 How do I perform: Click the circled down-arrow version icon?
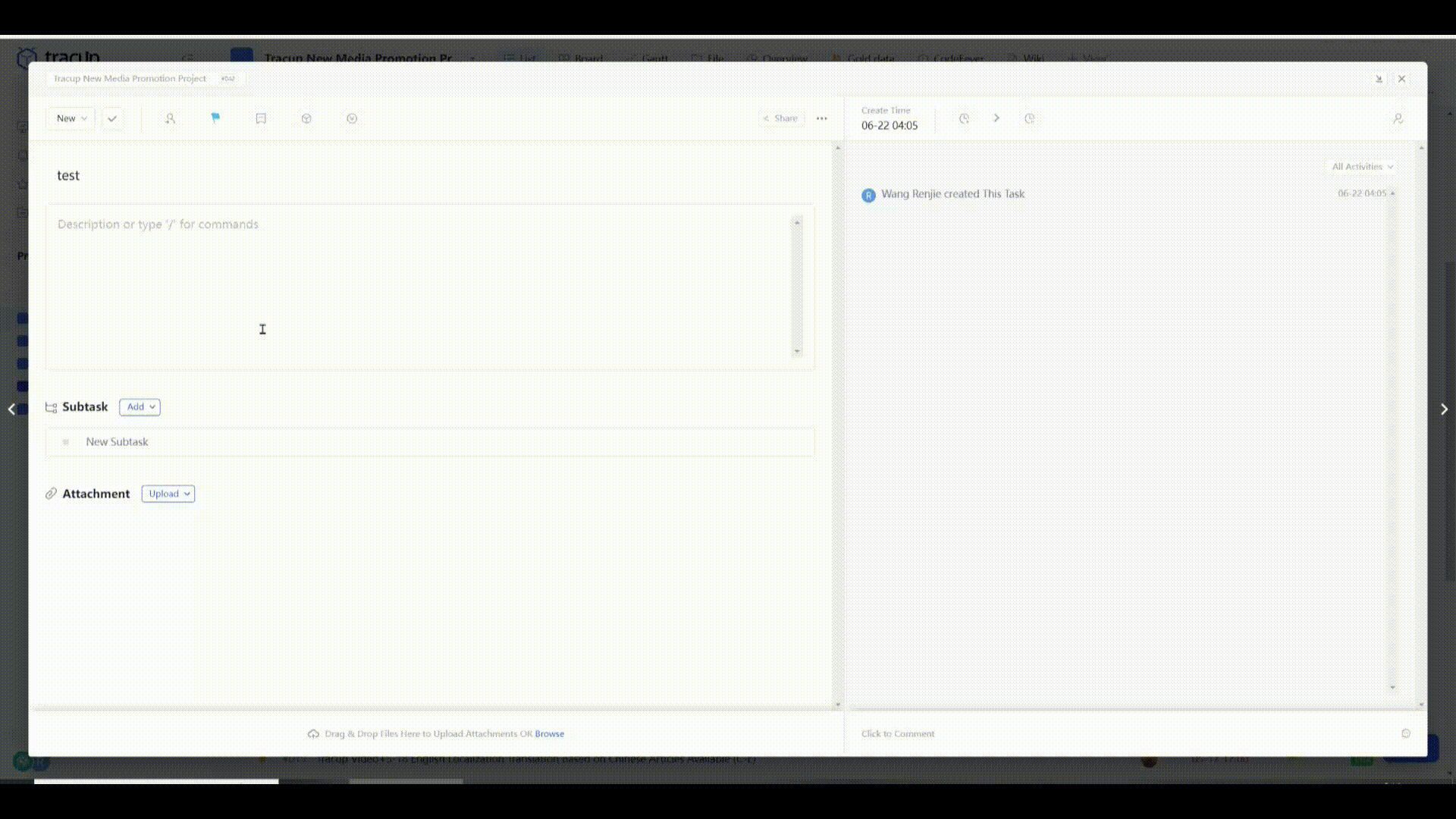tap(352, 118)
